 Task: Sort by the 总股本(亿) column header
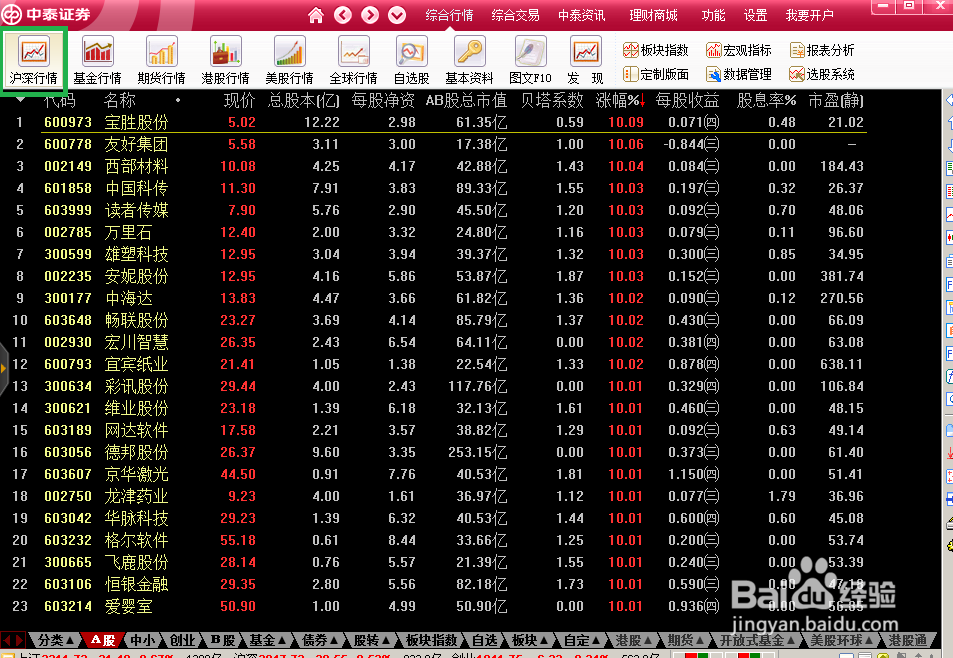[x=304, y=100]
